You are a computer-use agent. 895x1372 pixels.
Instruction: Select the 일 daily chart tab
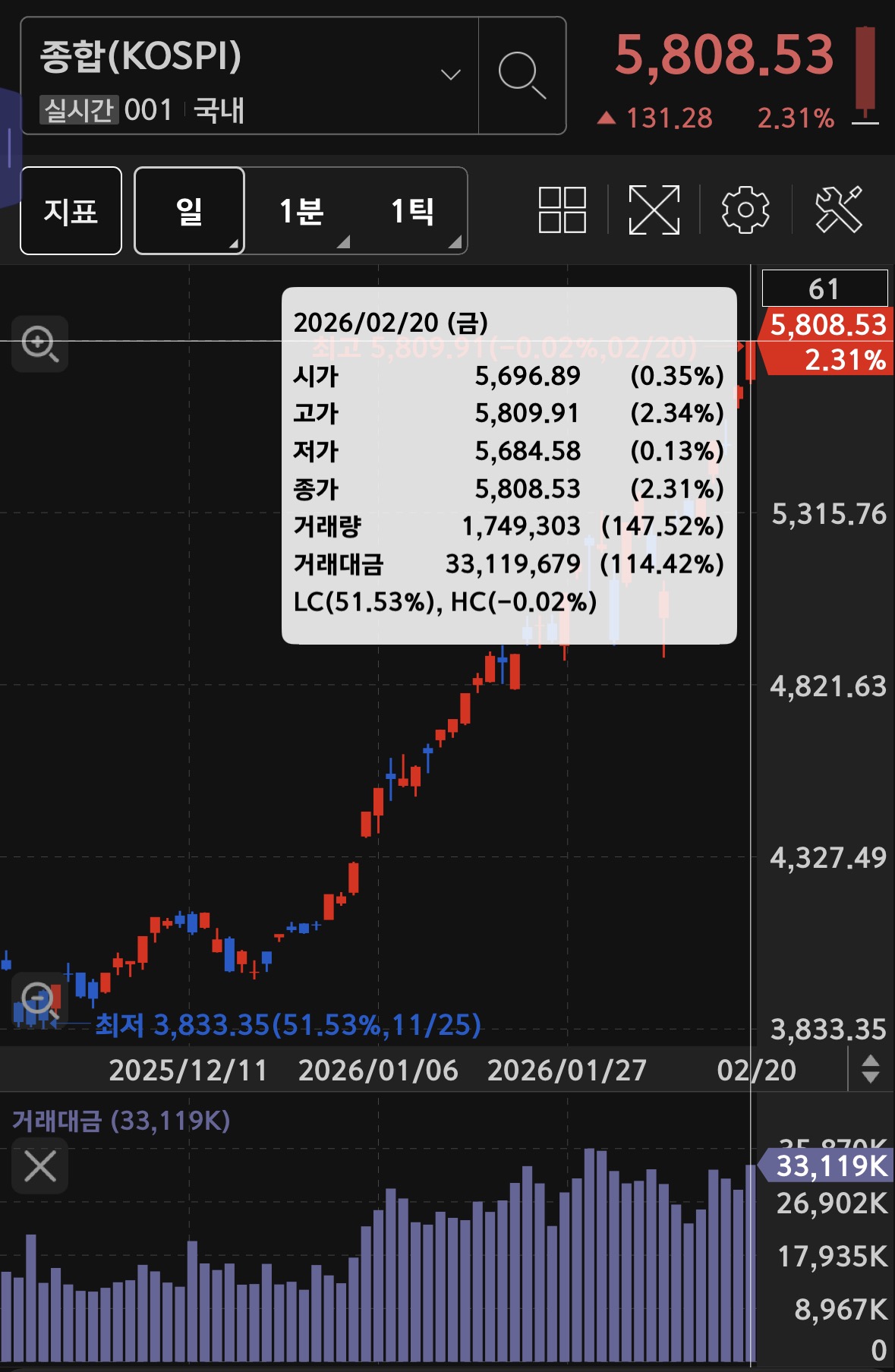189,210
